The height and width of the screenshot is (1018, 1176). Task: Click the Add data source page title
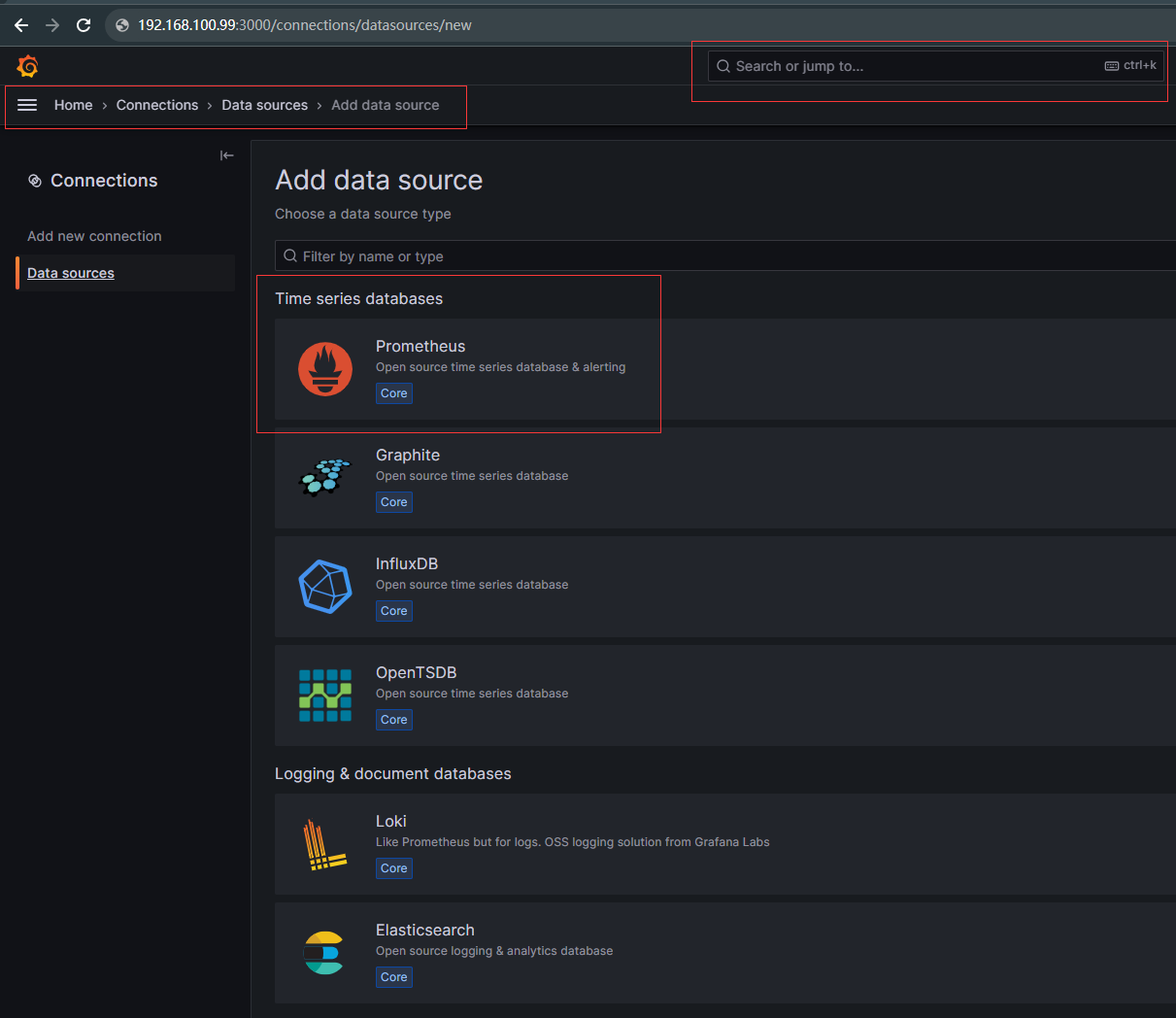[x=379, y=180]
